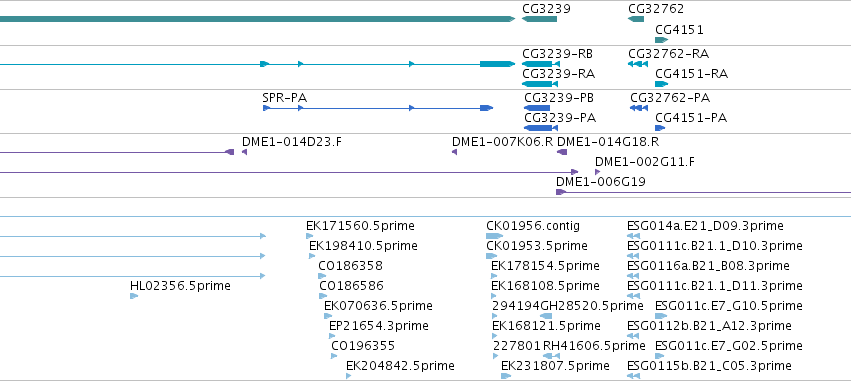Open the SPR-PA protein label
Screen dimensions: 851x381
(x=284, y=98)
